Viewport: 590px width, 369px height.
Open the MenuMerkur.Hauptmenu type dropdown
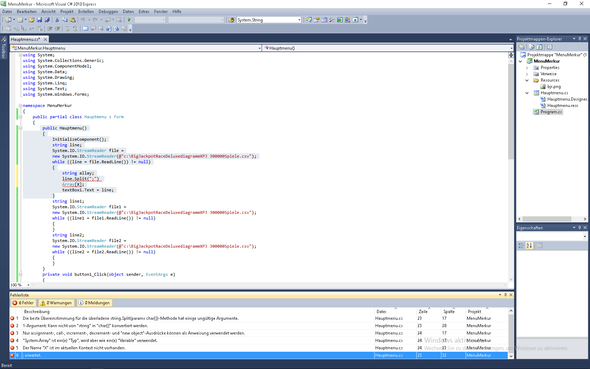[259, 48]
